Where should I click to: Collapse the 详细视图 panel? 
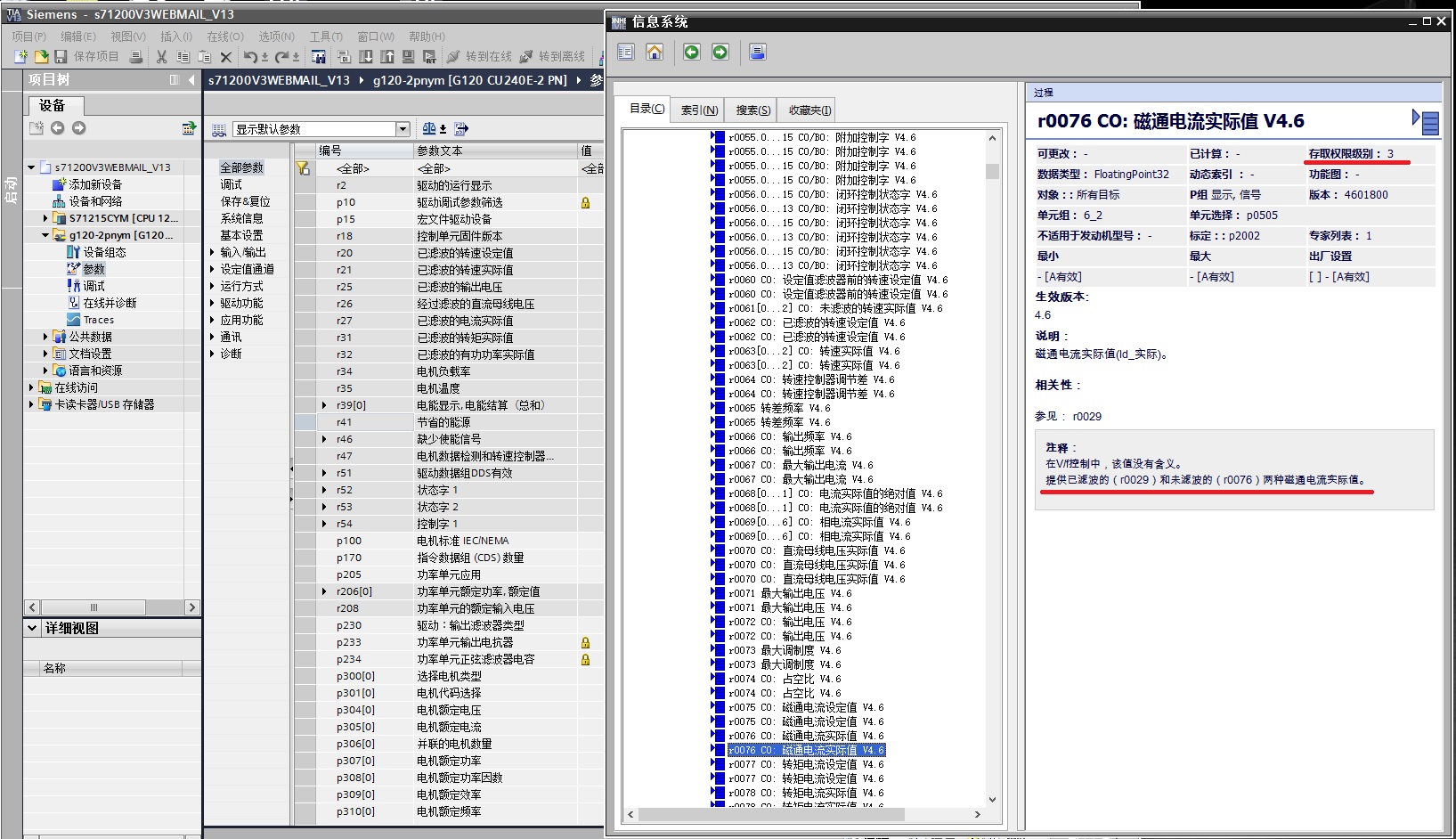33,628
